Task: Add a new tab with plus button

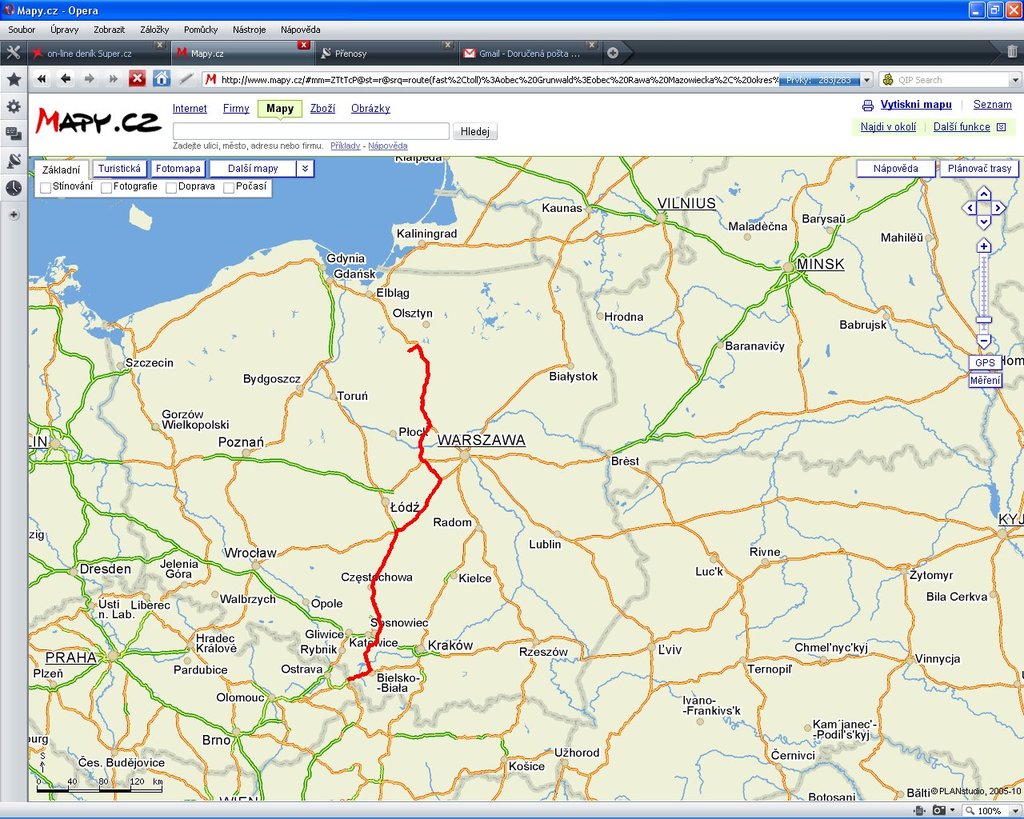Action: click(x=613, y=53)
